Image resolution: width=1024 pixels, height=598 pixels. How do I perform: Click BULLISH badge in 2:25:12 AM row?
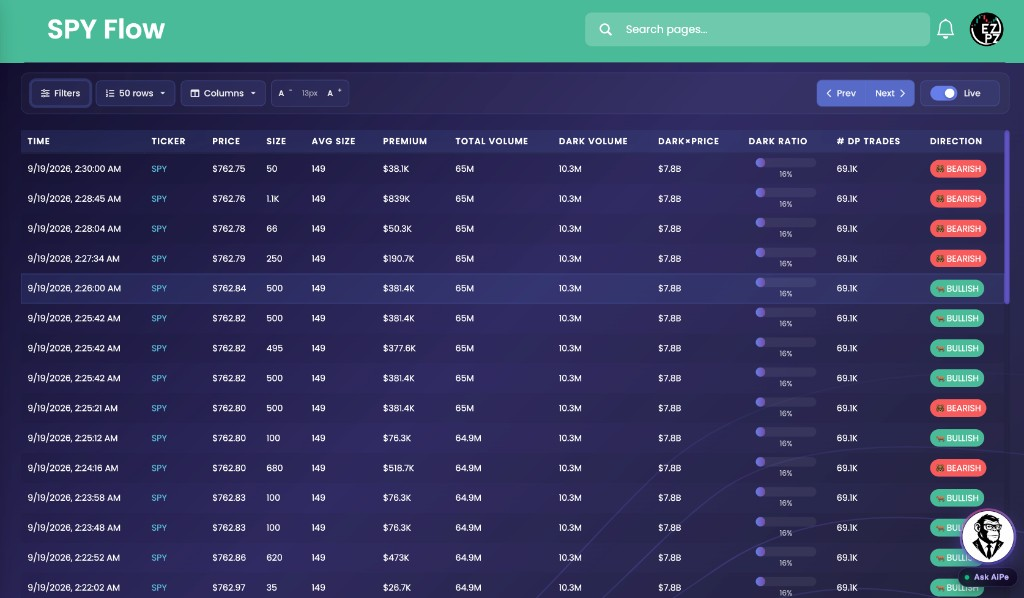coord(957,438)
